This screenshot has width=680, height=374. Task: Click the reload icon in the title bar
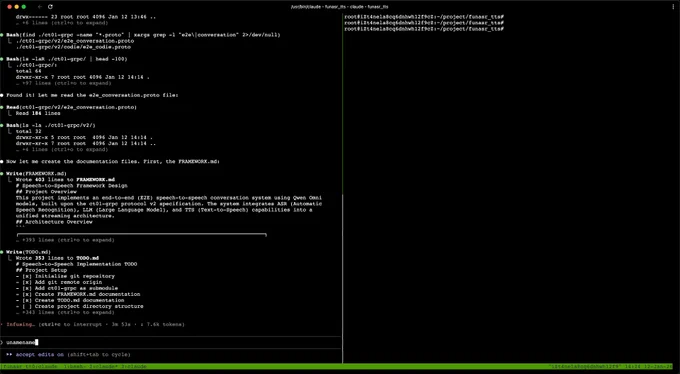click(50, 7)
